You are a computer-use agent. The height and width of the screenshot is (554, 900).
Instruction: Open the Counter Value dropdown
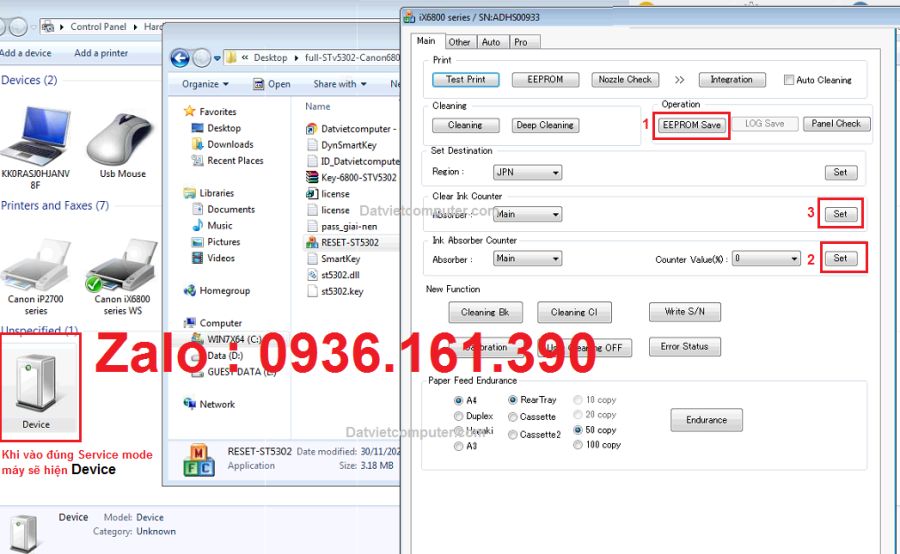pos(766,258)
